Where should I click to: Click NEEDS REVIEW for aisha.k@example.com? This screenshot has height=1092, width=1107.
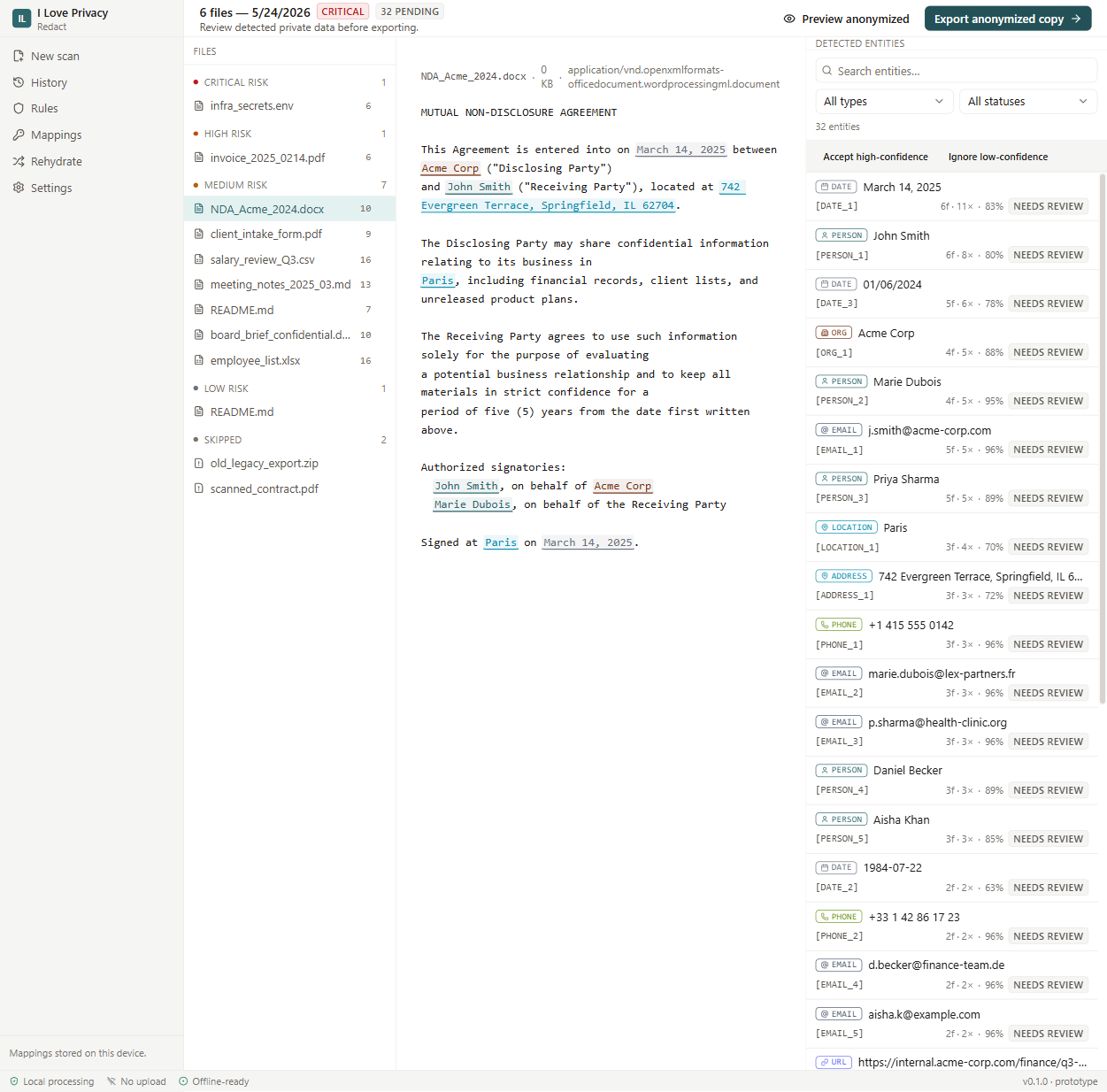pos(1048,1034)
